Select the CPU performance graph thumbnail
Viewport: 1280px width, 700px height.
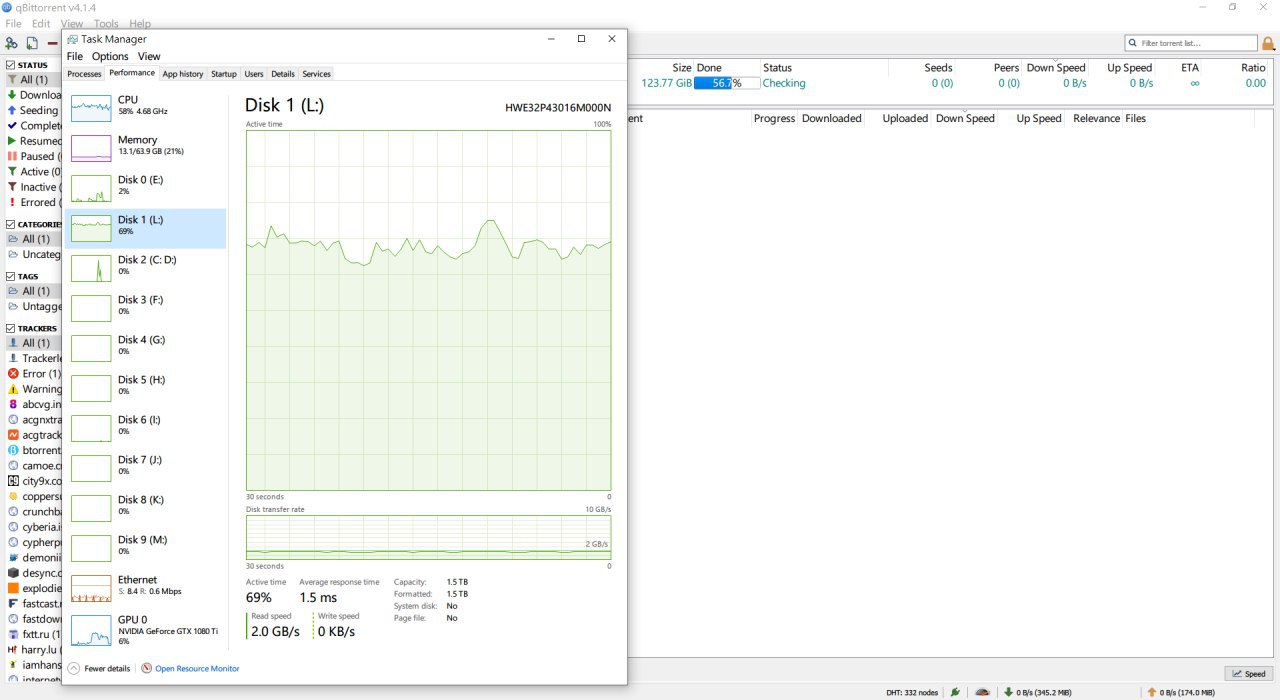click(91, 108)
